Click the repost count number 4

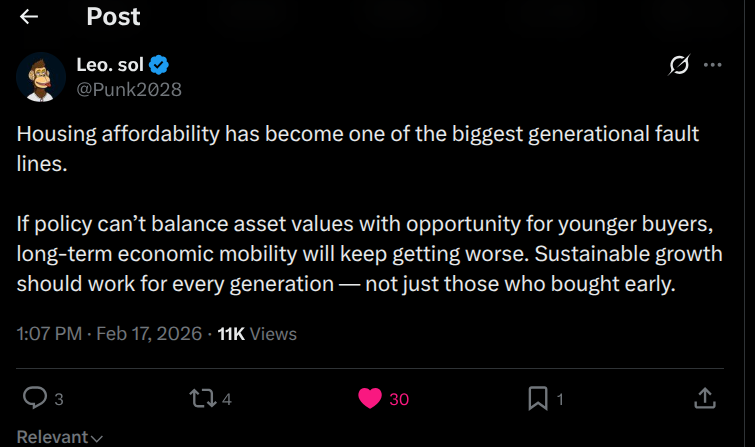coord(227,399)
